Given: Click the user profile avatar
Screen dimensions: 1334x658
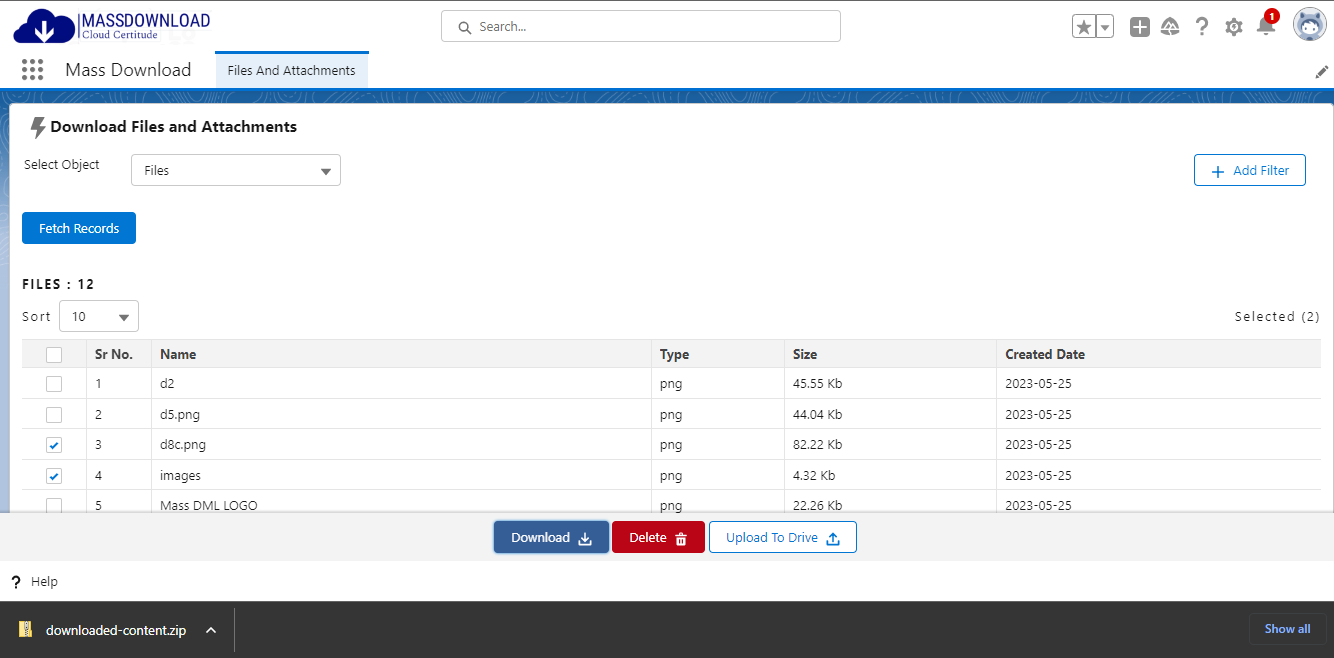Looking at the screenshot, I should pyautogui.click(x=1309, y=25).
